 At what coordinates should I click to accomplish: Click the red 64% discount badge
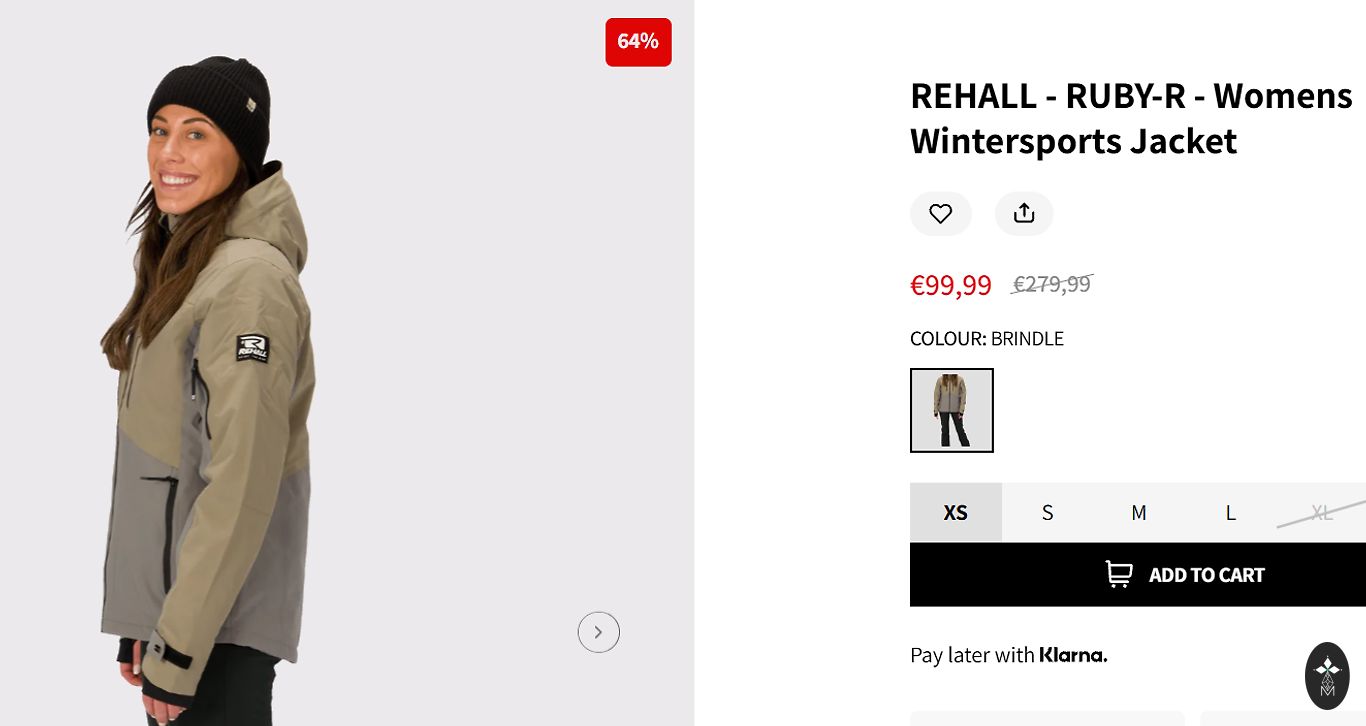click(x=638, y=42)
